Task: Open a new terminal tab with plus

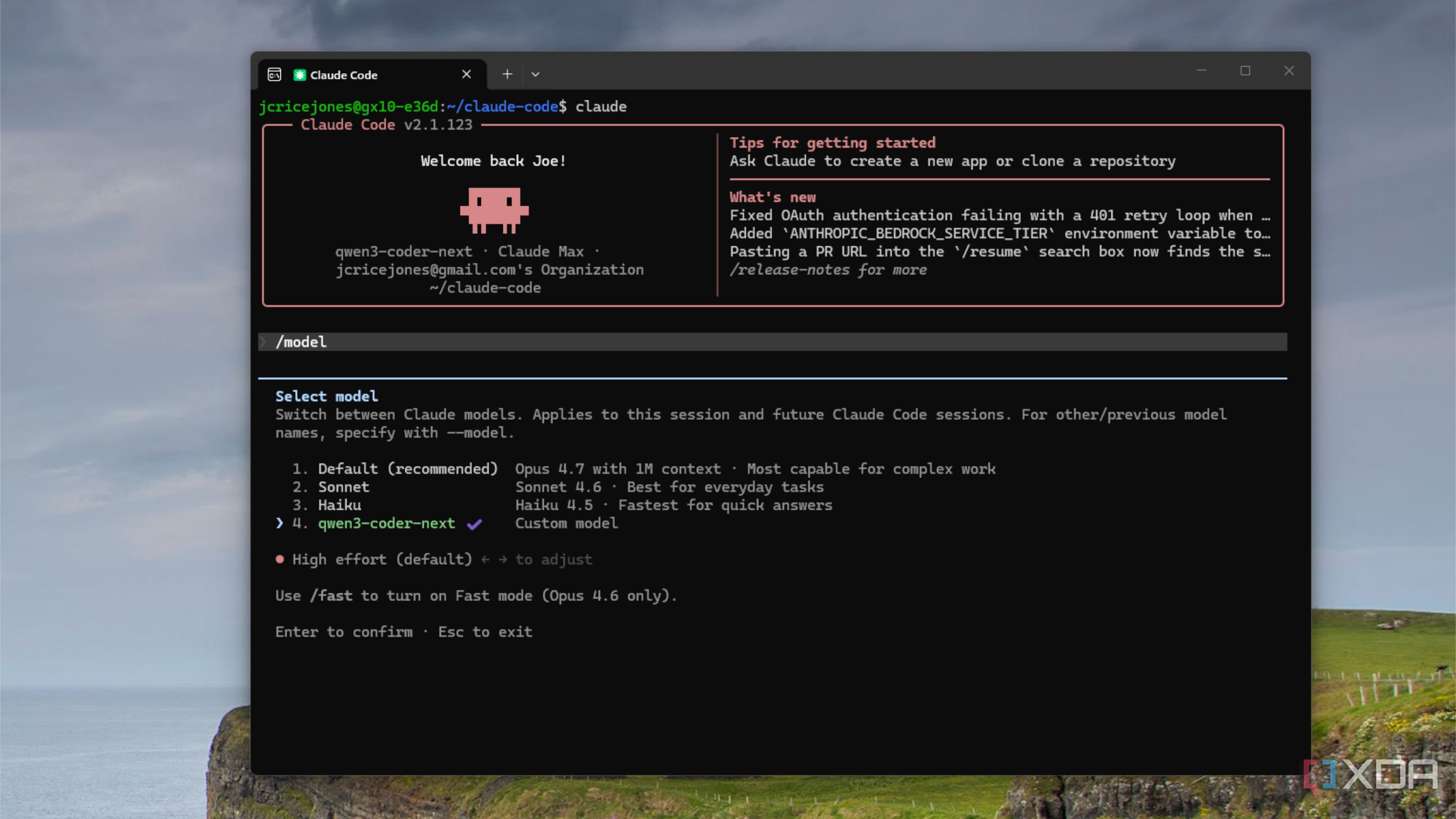Action: point(507,74)
